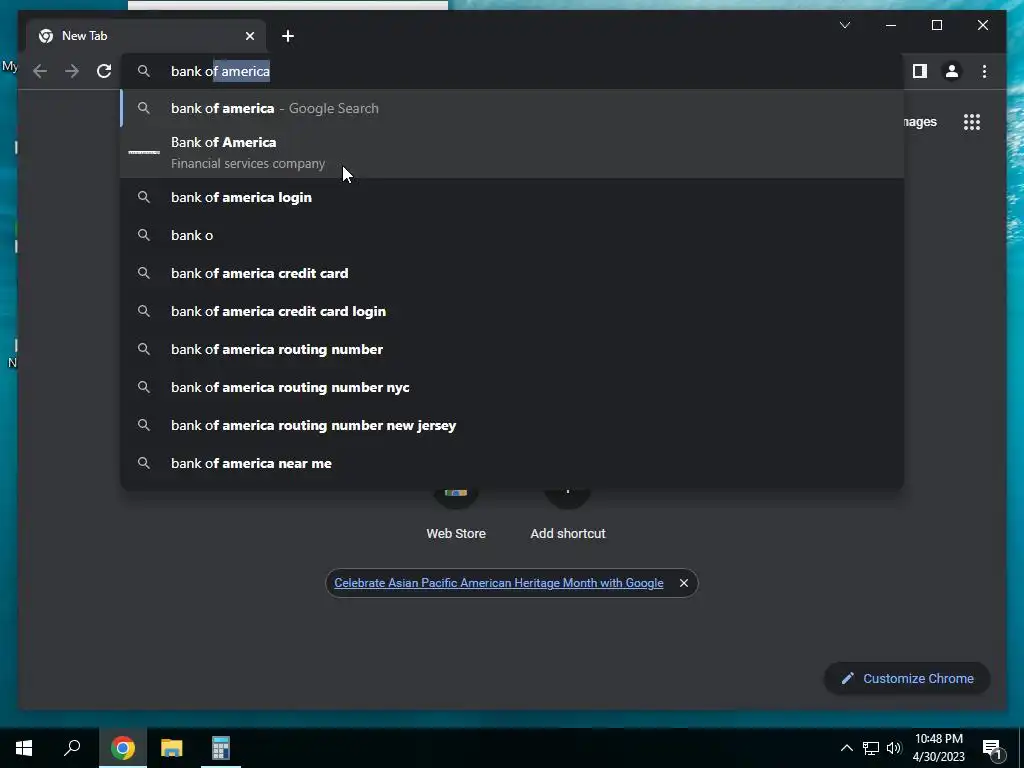1024x768 pixels.
Task: Click the forward navigation arrow
Action: coord(72,71)
